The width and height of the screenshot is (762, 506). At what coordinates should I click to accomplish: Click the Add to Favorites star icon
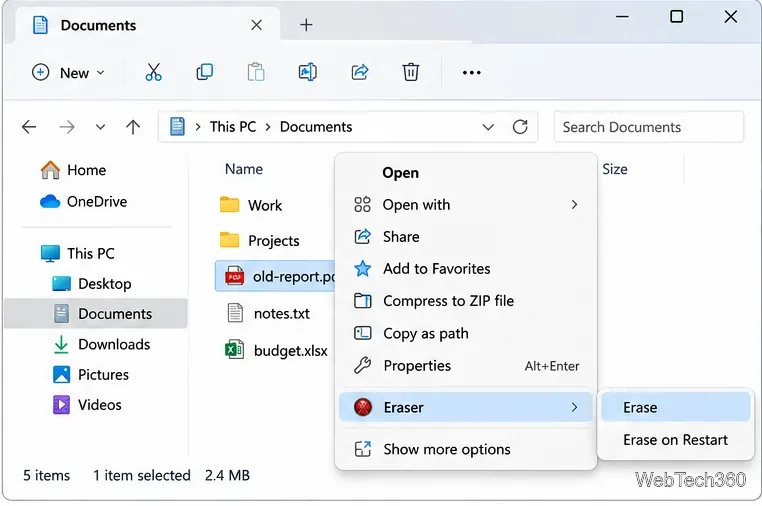point(363,268)
